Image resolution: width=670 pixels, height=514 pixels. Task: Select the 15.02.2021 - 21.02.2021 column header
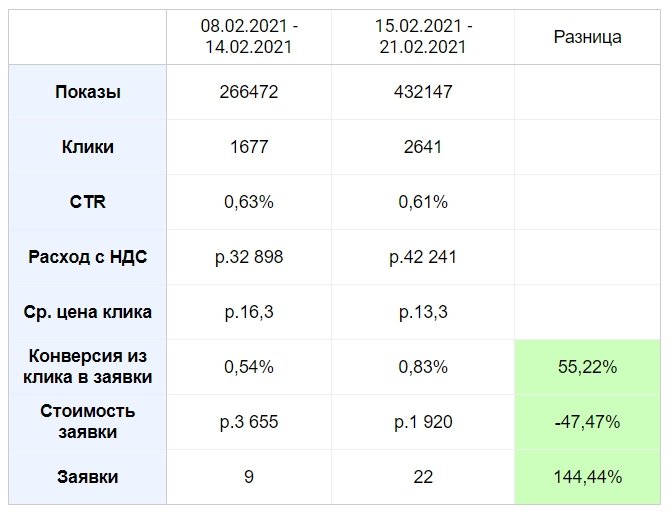423,37
